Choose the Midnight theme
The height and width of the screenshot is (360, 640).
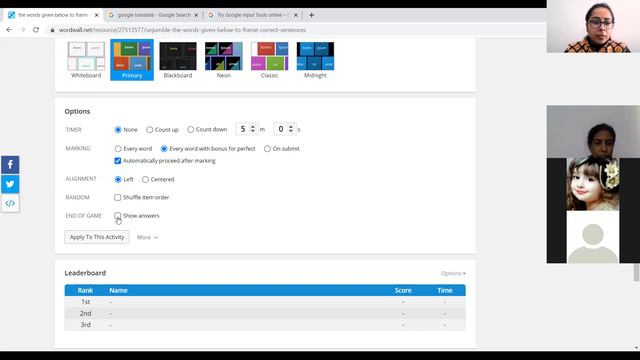click(x=315, y=60)
